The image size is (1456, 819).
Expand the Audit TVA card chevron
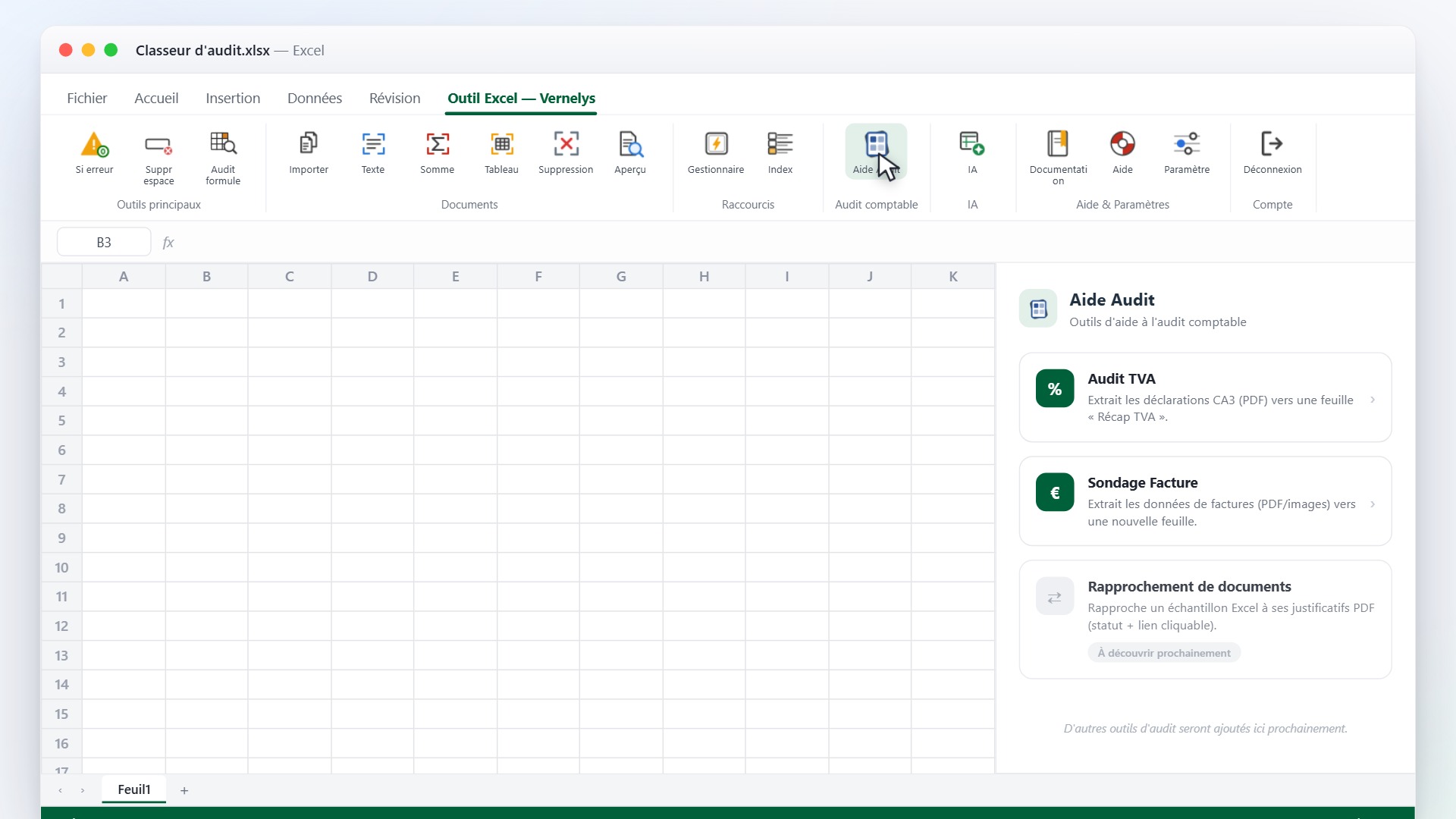[1373, 400]
